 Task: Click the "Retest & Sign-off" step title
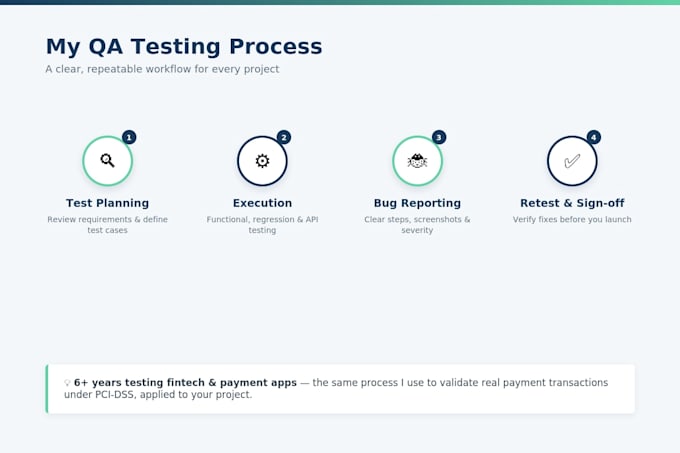(x=572, y=203)
